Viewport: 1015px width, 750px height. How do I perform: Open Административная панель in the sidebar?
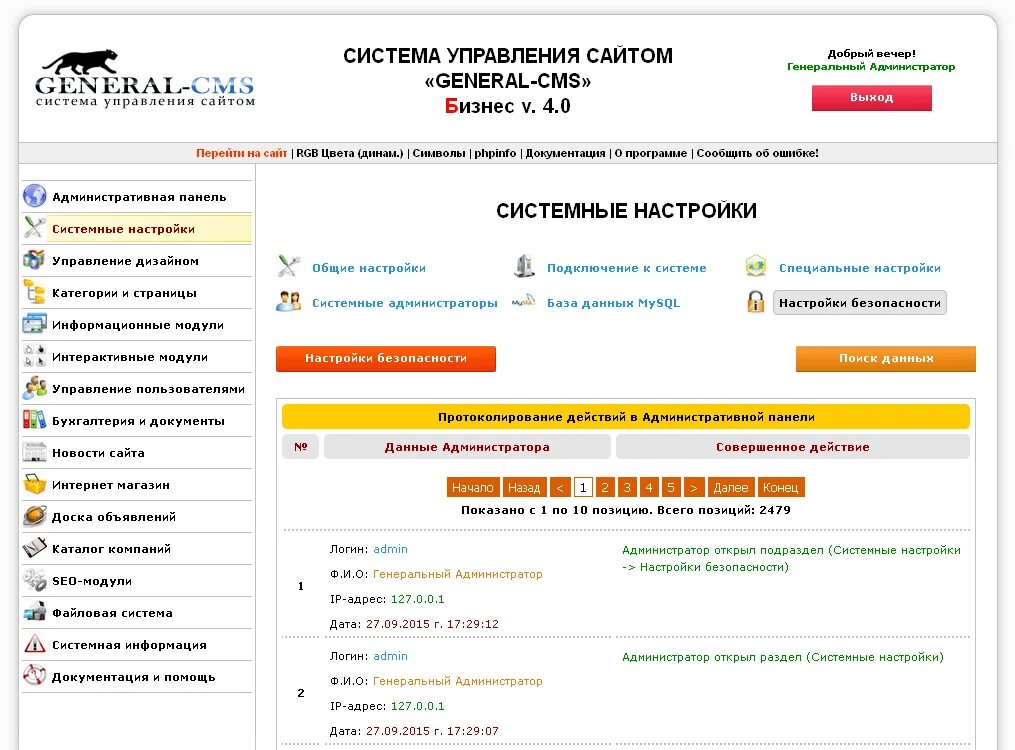click(x=139, y=197)
